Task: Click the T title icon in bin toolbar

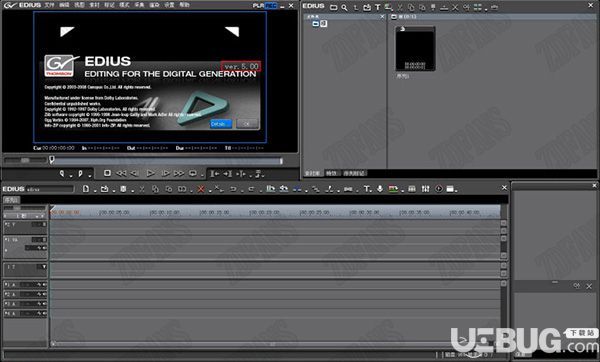Action: (x=377, y=7)
